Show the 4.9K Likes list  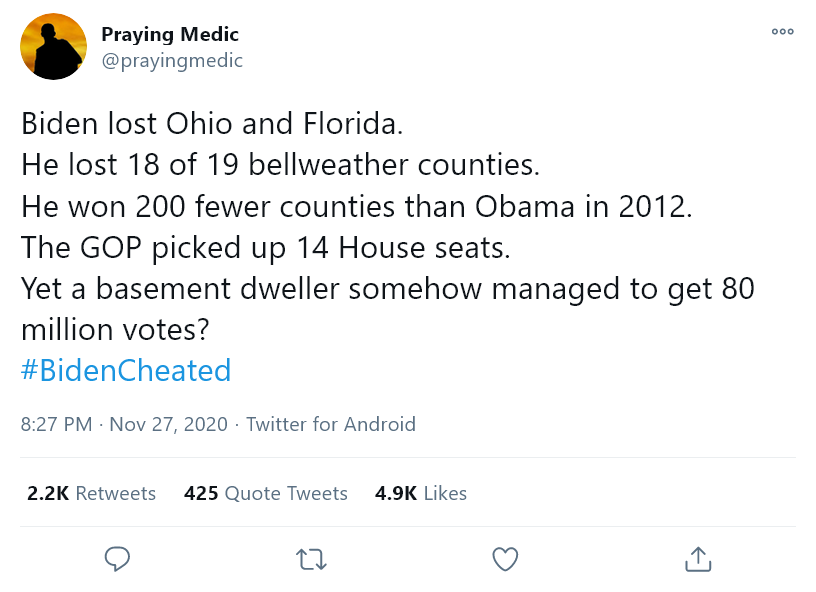point(421,493)
